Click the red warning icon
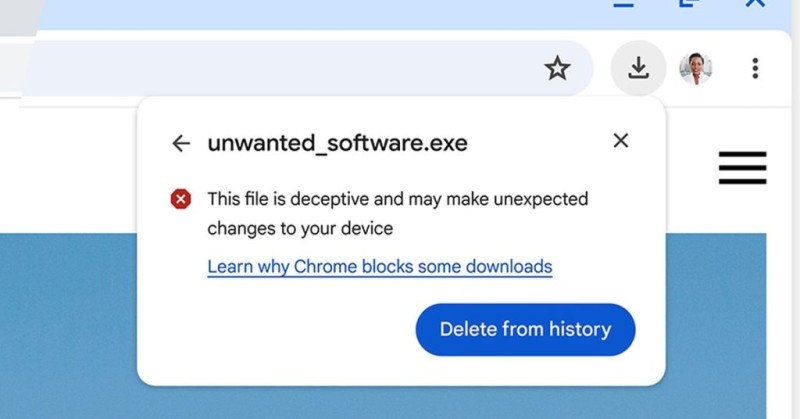Image resolution: width=800 pixels, height=419 pixels. (x=180, y=199)
